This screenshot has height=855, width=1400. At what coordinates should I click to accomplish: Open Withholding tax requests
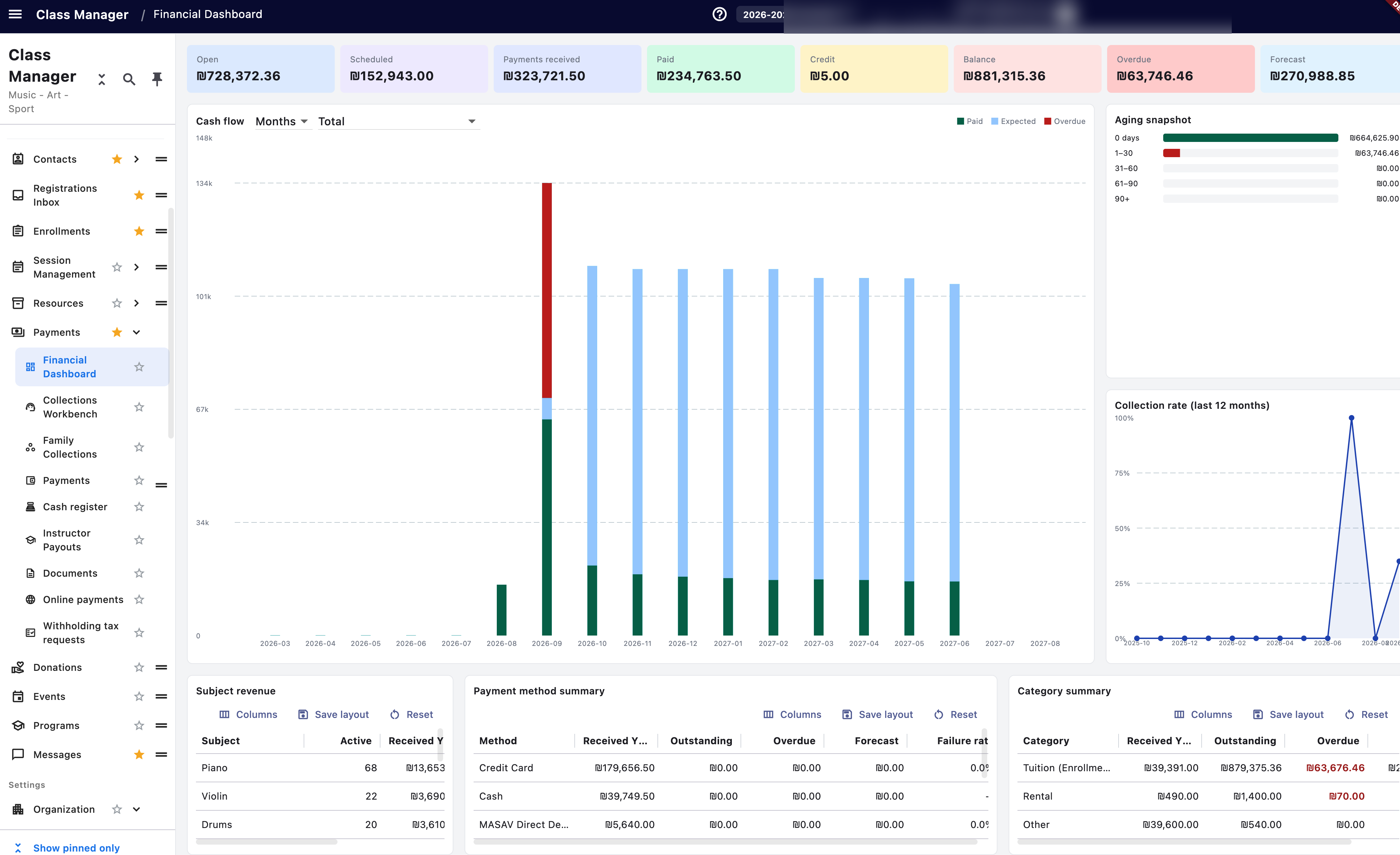[81, 633]
